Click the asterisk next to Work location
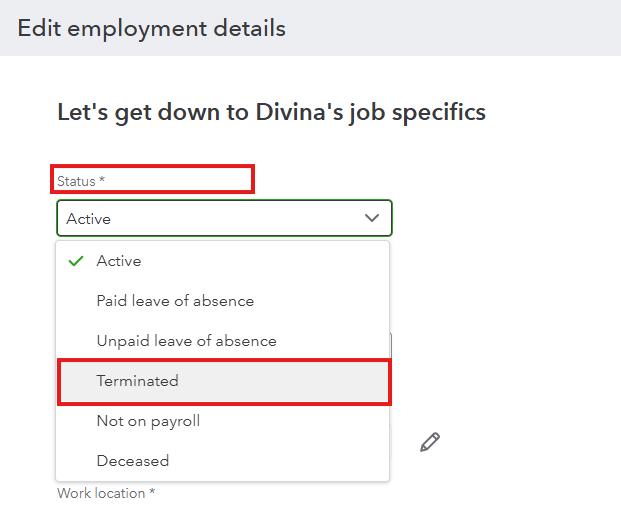The width and height of the screenshot is (621, 508). point(153,493)
